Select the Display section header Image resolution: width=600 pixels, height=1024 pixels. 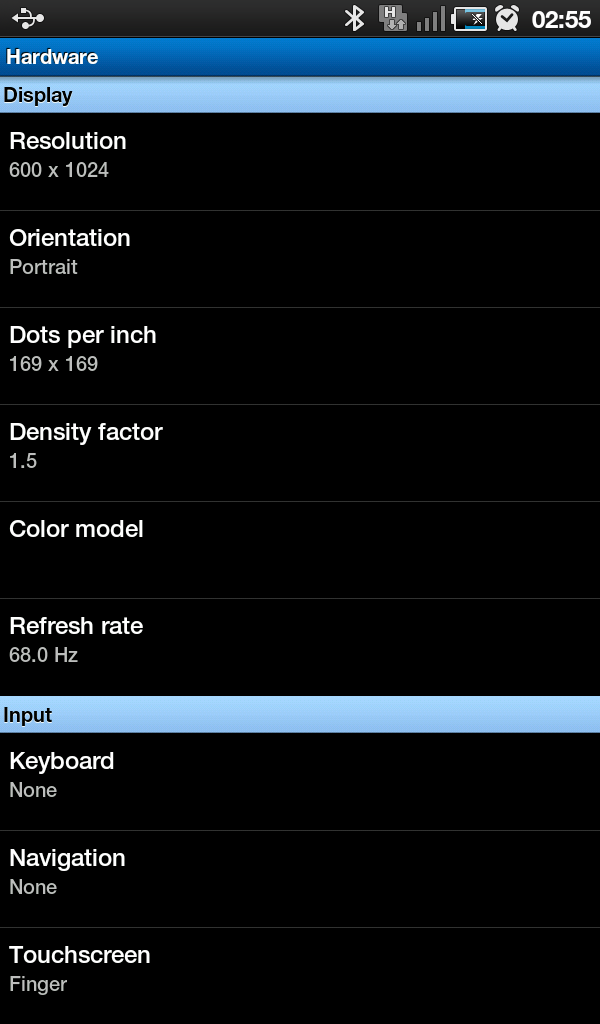(300, 95)
